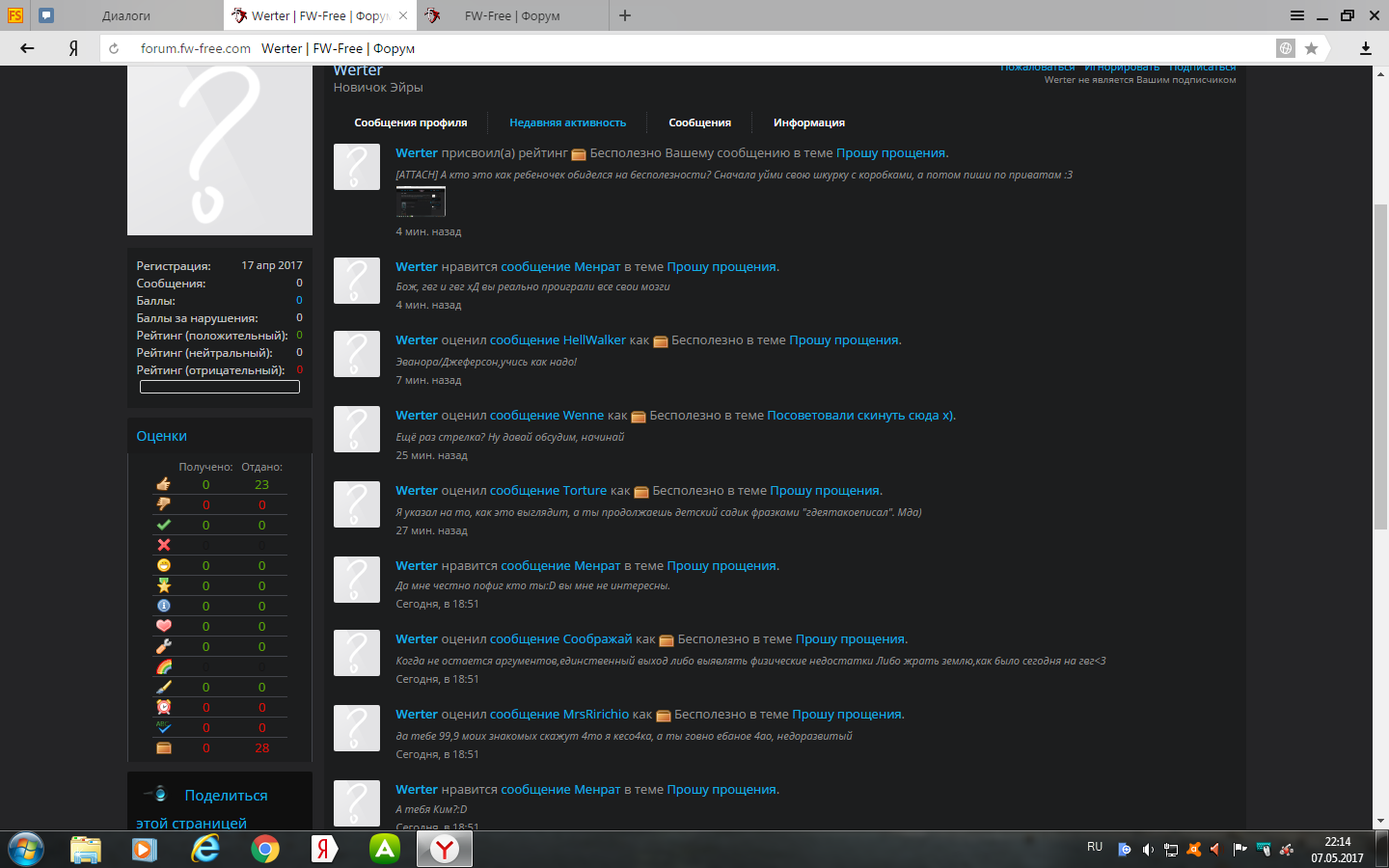This screenshot has height=868, width=1389.
Task: Open the attached image thumbnail in first post
Action: point(421,202)
